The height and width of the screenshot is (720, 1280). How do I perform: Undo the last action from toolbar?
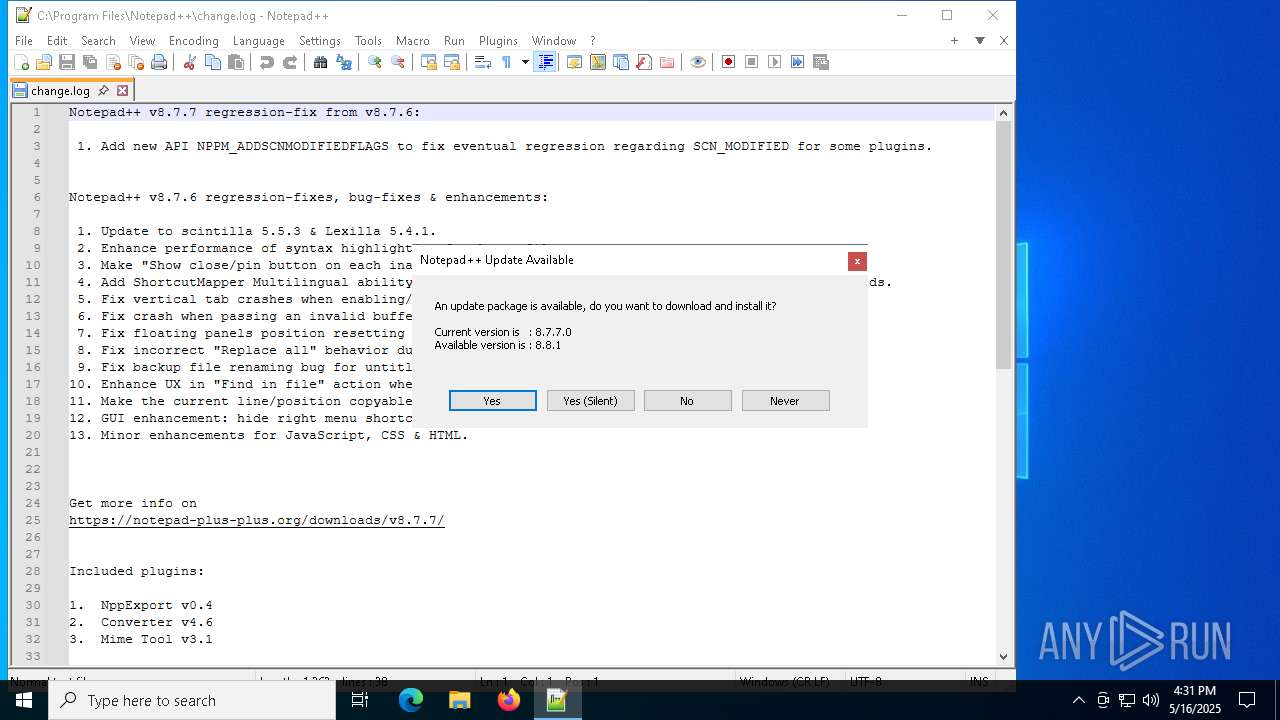coord(267,62)
